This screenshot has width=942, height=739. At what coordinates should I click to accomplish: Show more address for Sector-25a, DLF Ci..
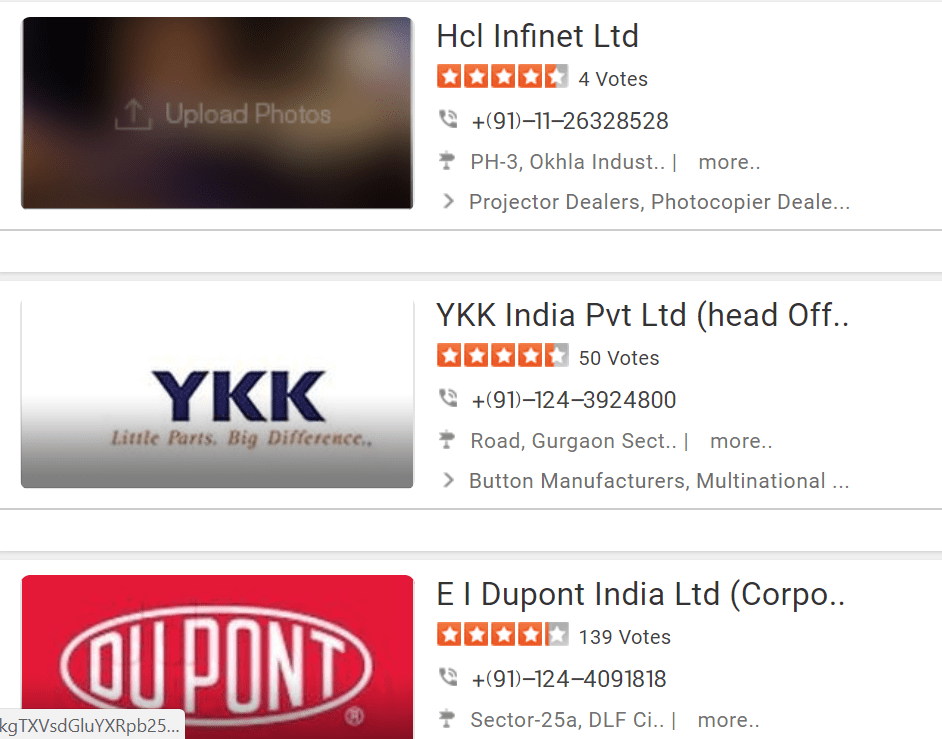point(728,720)
